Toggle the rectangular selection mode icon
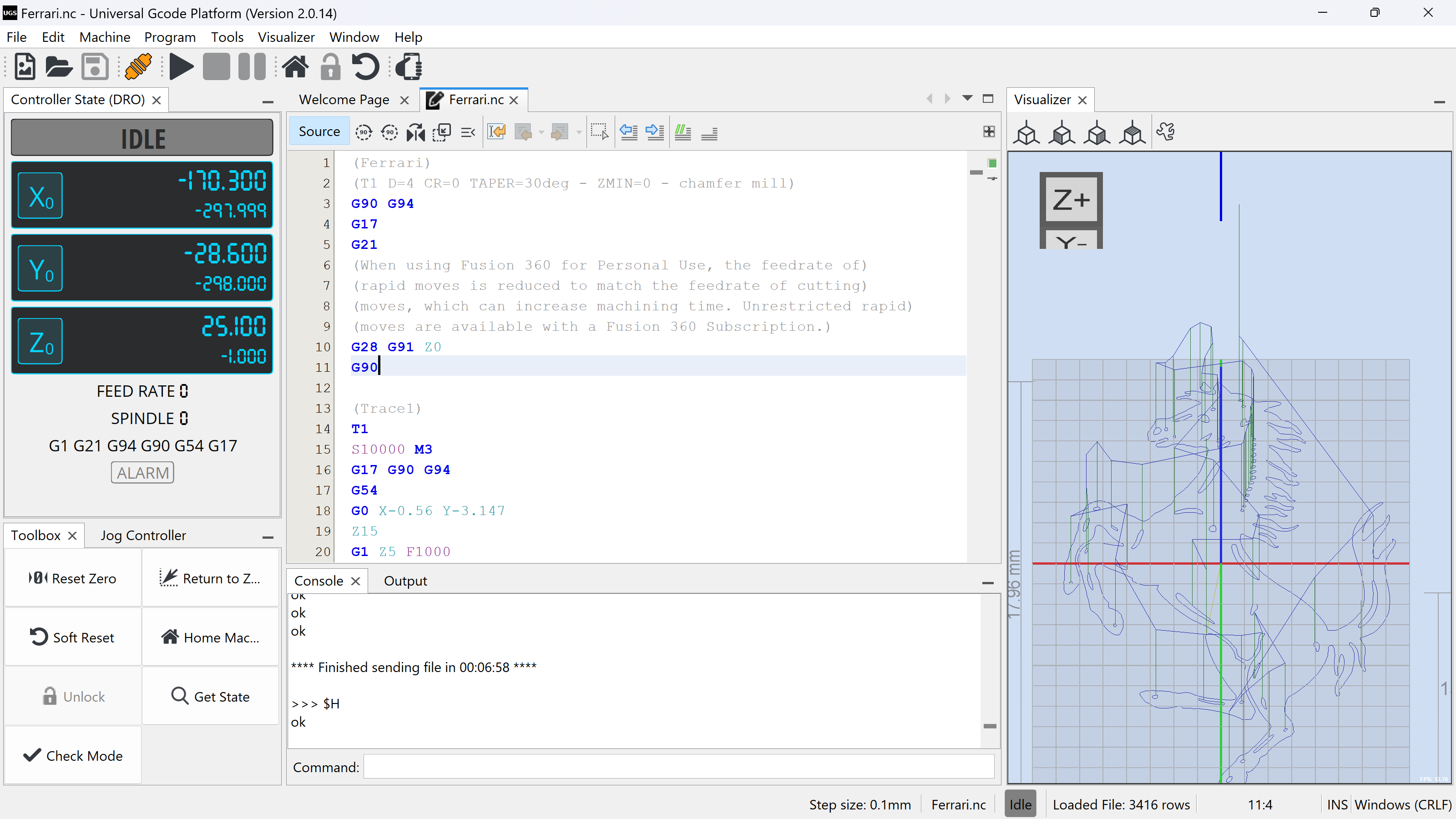The image size is (1456, 819). 599,132
